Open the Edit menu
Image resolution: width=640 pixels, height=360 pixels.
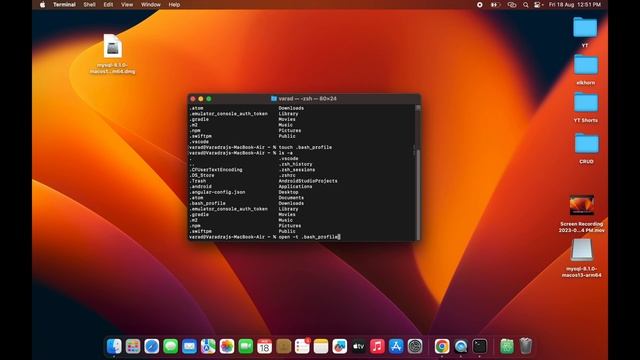tap(108, 5)
